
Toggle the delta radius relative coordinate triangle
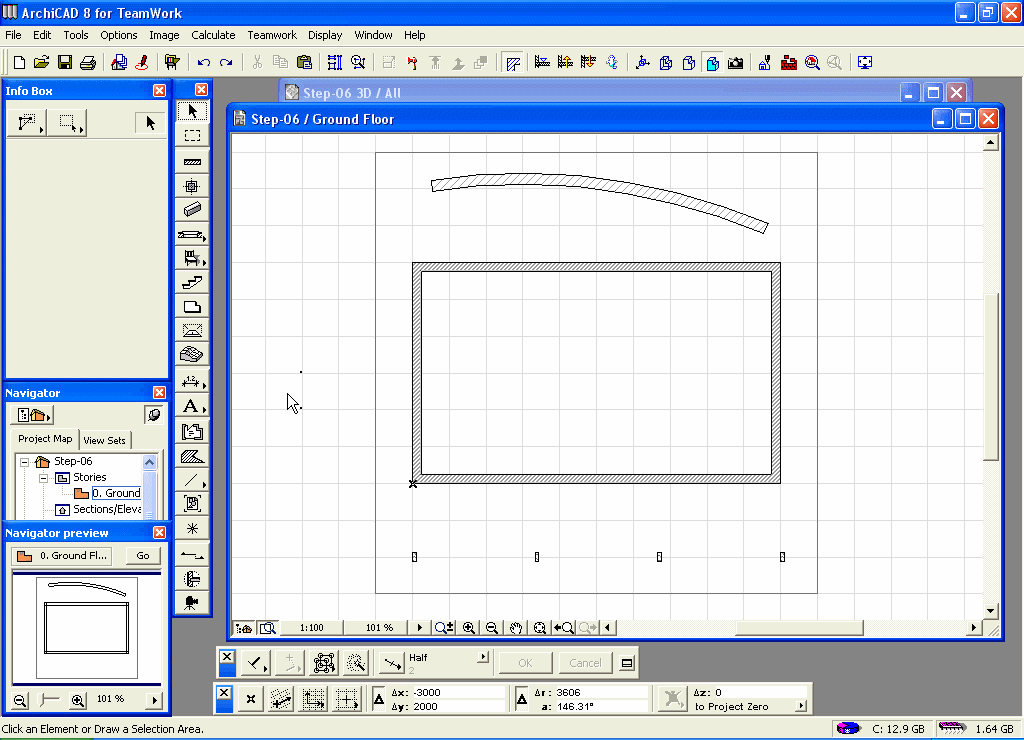522,699
